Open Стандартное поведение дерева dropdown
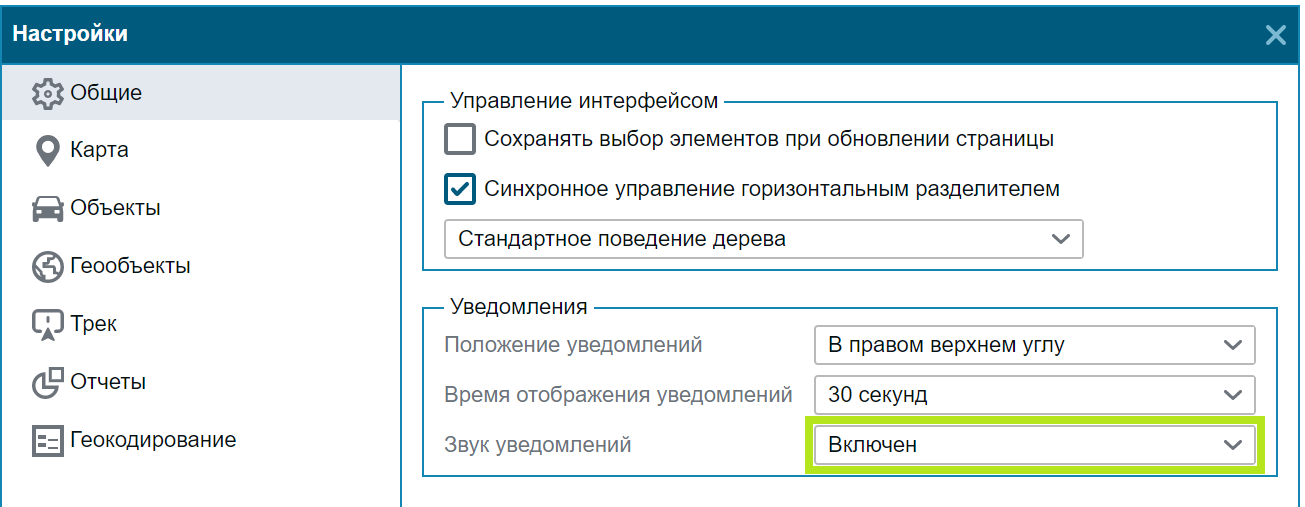Viewport: 1305px width, 507px height. tap(763, 240)
